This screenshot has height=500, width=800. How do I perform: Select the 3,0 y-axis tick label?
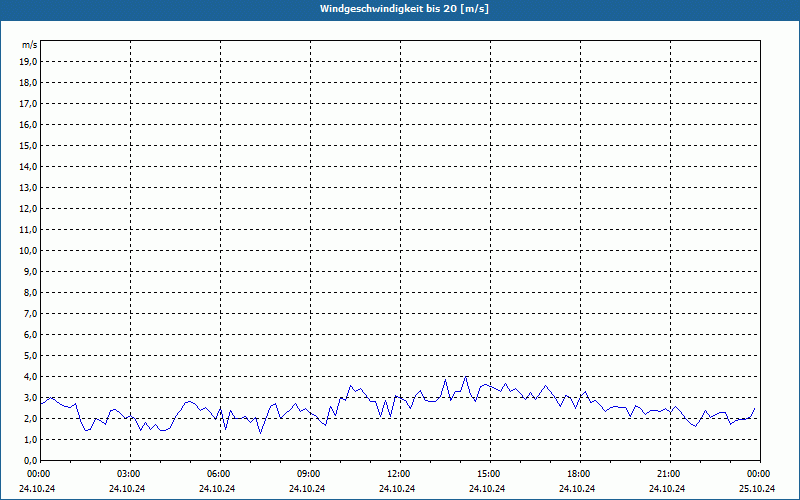(31, 397)
